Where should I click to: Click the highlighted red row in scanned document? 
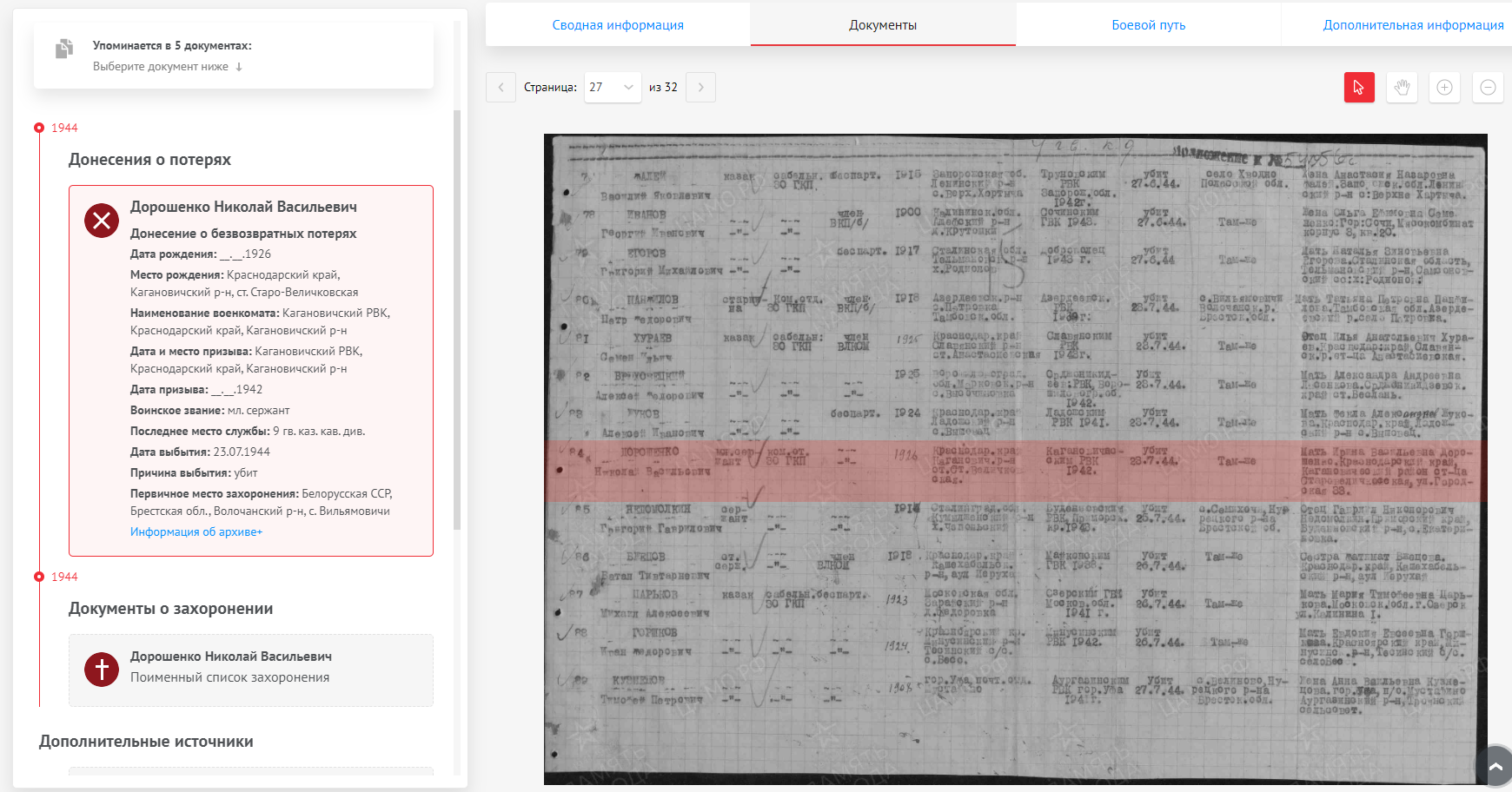click(x=1015, y=471)
